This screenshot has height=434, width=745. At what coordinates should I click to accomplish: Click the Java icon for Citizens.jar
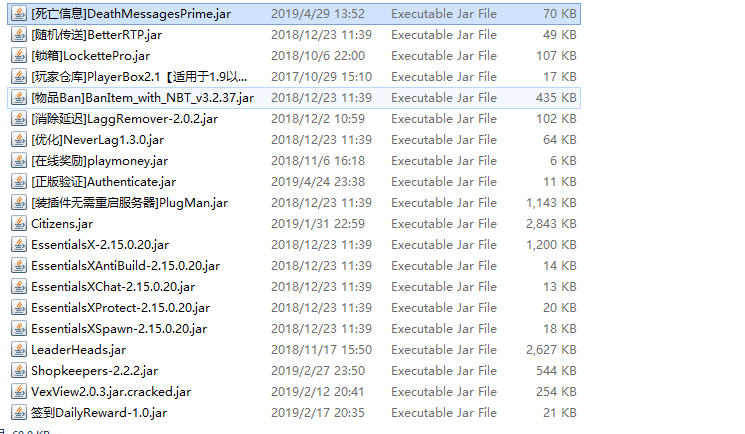tap(19, 223)
